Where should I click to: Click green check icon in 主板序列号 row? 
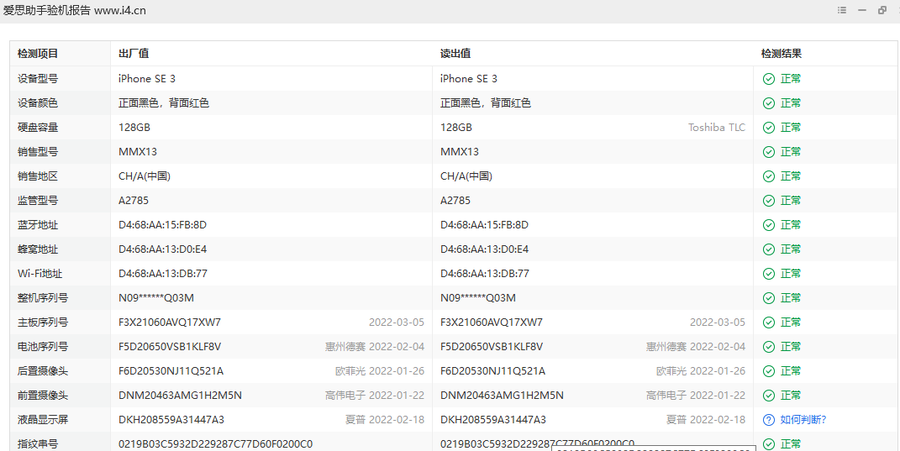point(769,322)
